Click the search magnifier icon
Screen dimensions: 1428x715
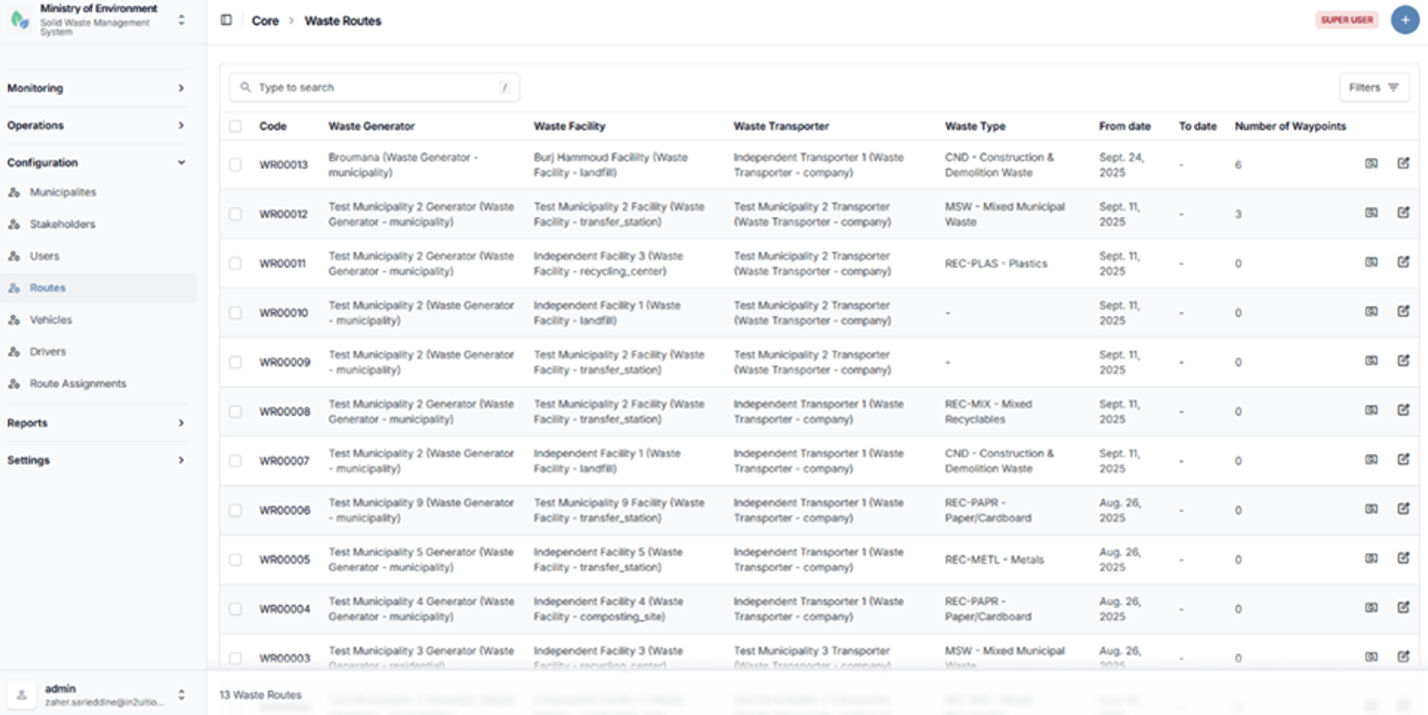coord(246,88)
